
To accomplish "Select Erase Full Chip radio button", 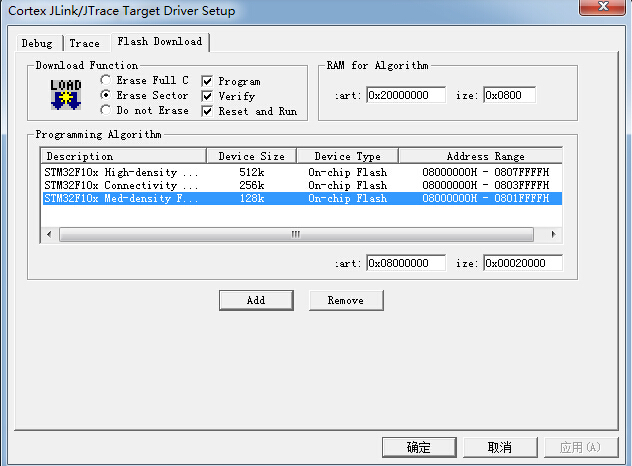I will [106, 80].
